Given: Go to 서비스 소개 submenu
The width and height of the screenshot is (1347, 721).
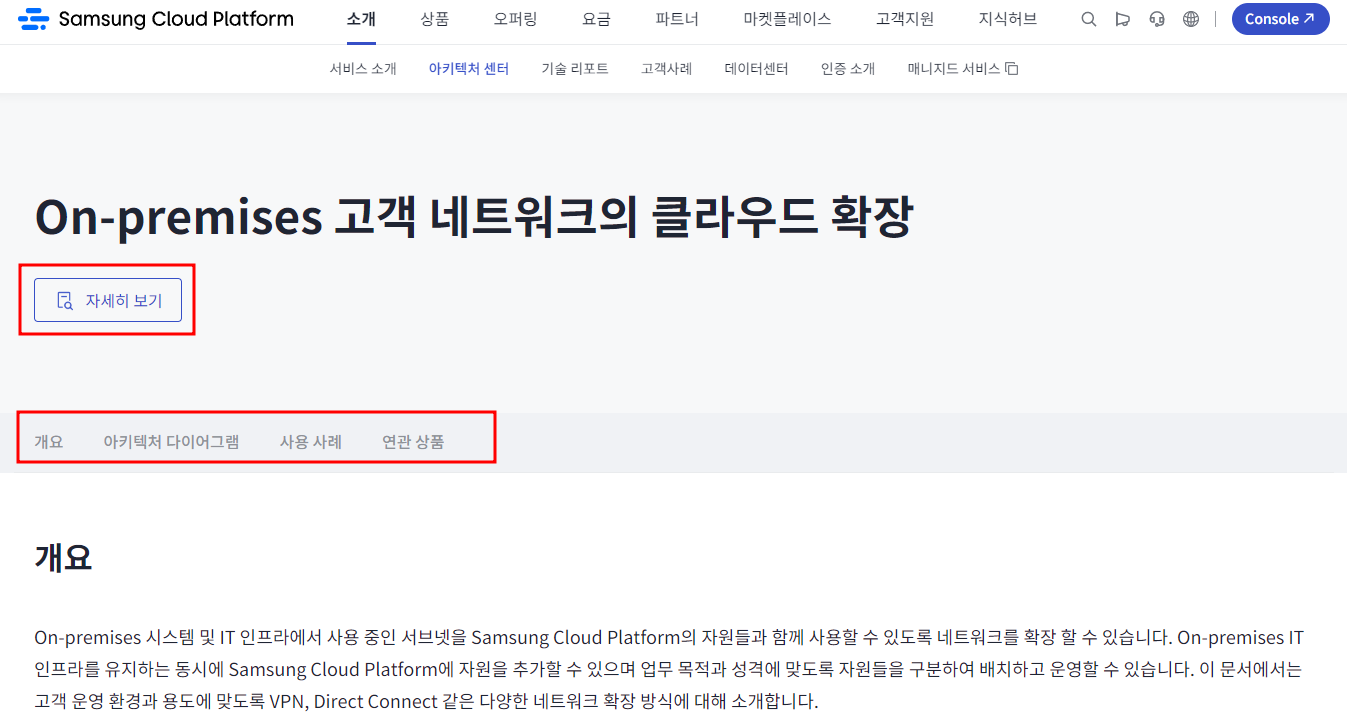Looking at the screenshot, I should pos(363,69).
